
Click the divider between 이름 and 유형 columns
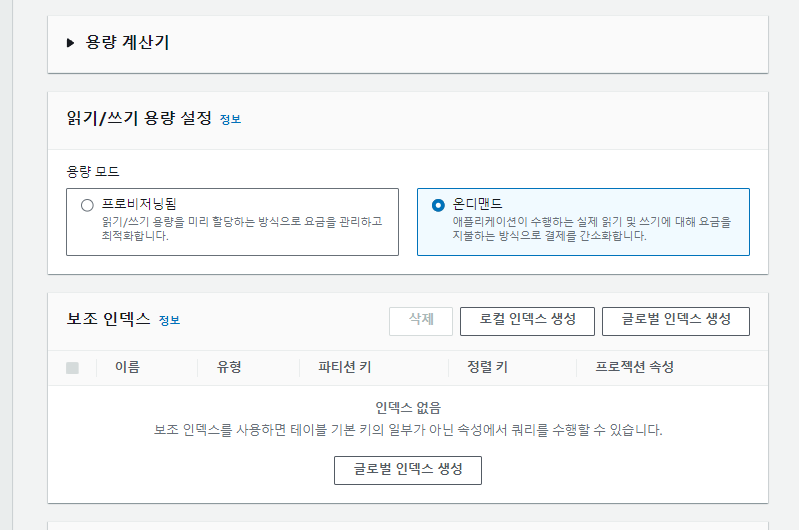[198, 368]
